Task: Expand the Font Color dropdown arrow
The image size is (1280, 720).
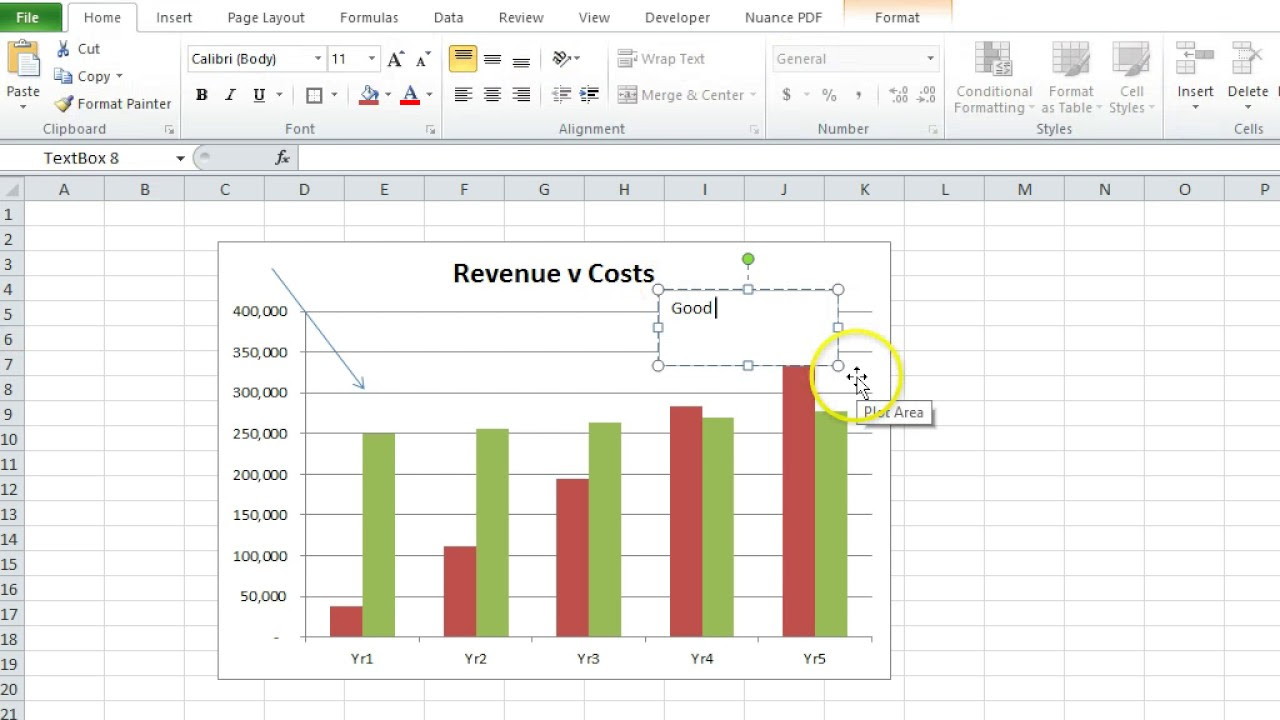Action: 429,95
